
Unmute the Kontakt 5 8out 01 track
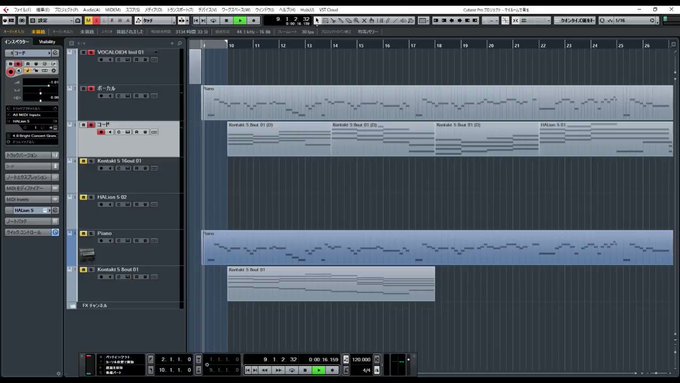pos(83,270)
